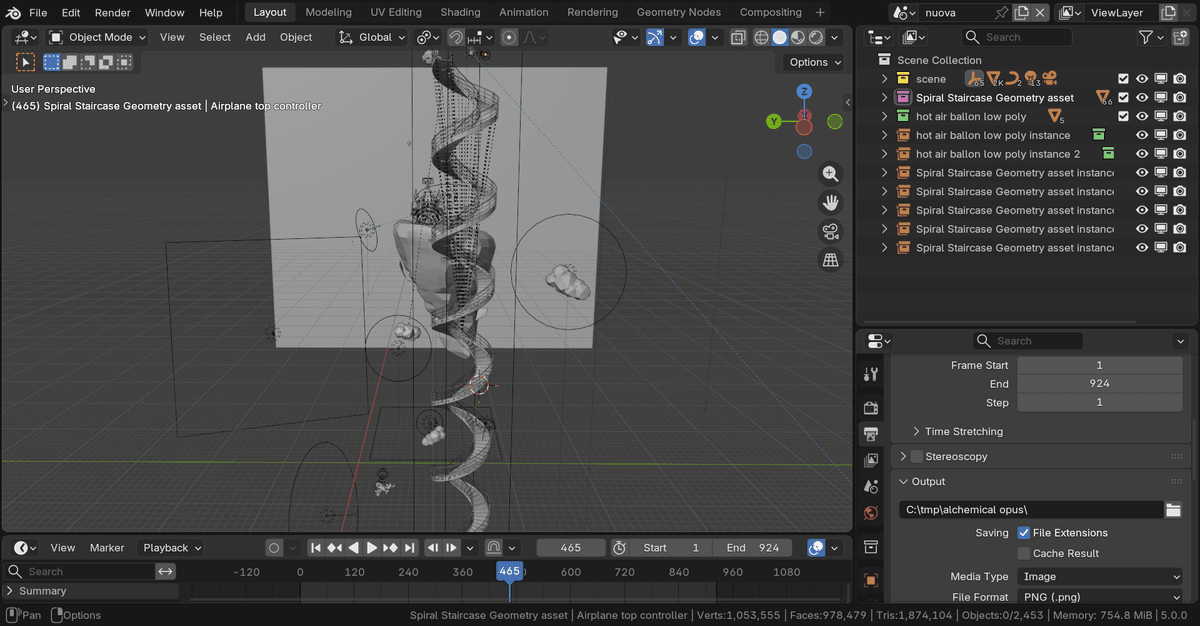Open the Scene properties tab
Viewport: 1200px width, 626px height.
(x=871, y=487)
